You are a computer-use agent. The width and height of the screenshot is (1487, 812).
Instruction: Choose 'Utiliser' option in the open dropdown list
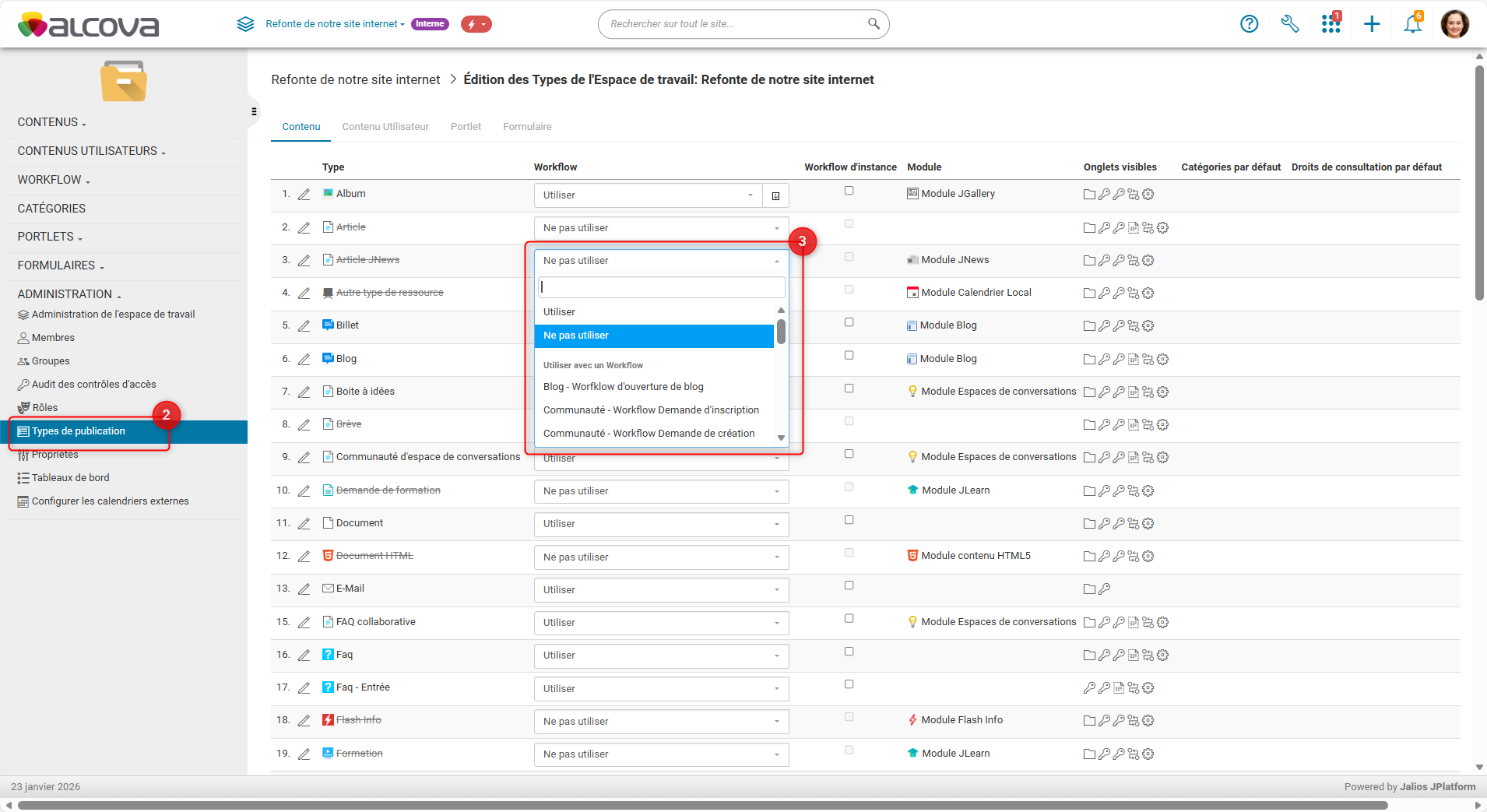(x=560, y=312)
